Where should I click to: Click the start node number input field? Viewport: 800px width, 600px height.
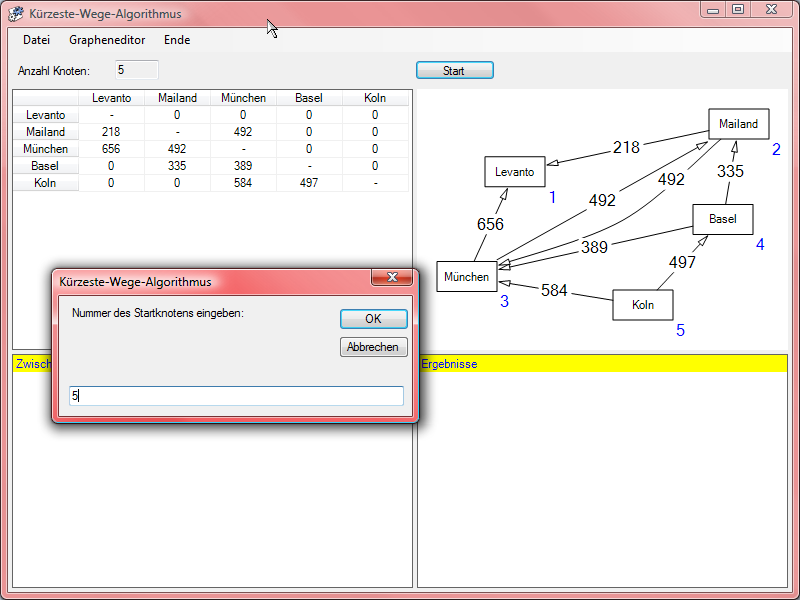pos(236,396)
